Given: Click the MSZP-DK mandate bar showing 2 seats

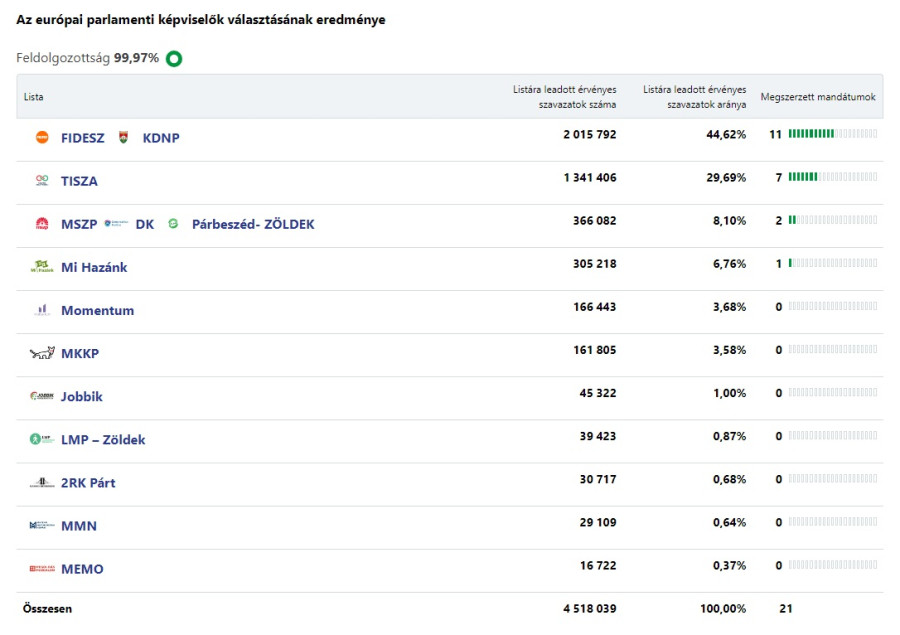Looking at the screenshot, I should (x=833, y=220).
